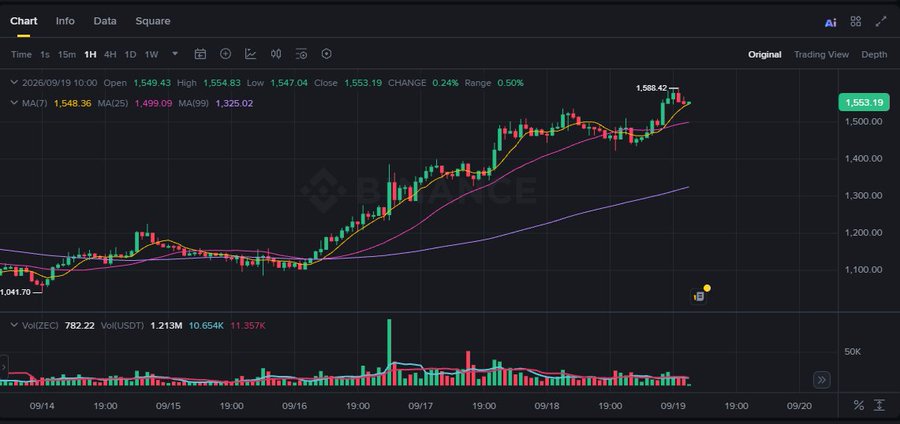900x424 pixels.
Task: Open the go-to-date calendar icon
Action: click(x=200, y=54)
